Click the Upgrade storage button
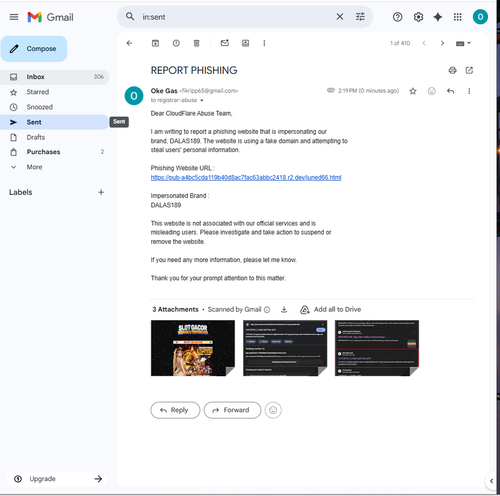Image resolution: width=500 pixels, height=496 pixels. tap(57, 479)
